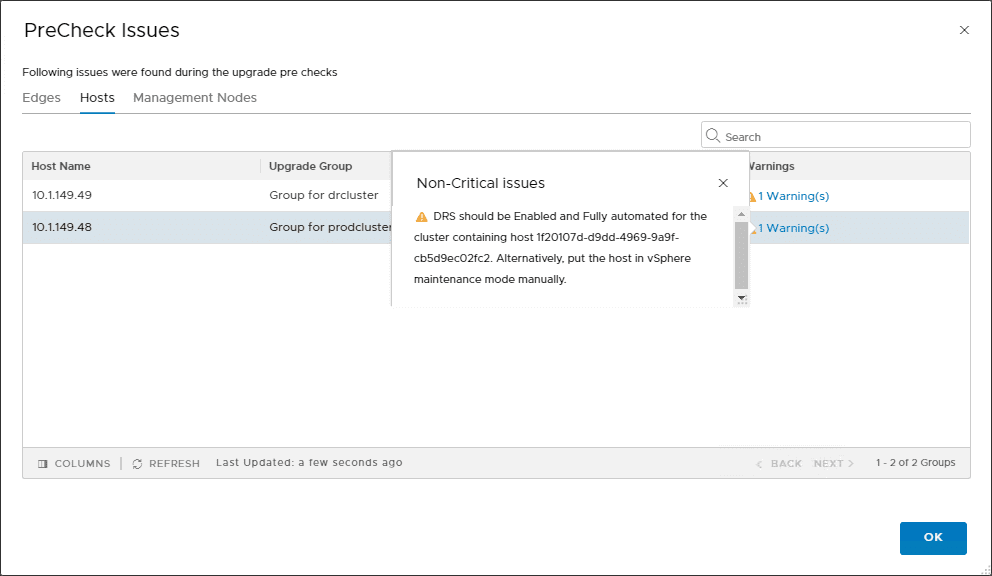The width and height of the screenshot is (992, 576).
Task: Open the COLUMNS picker icon
Action: point(41,463)
